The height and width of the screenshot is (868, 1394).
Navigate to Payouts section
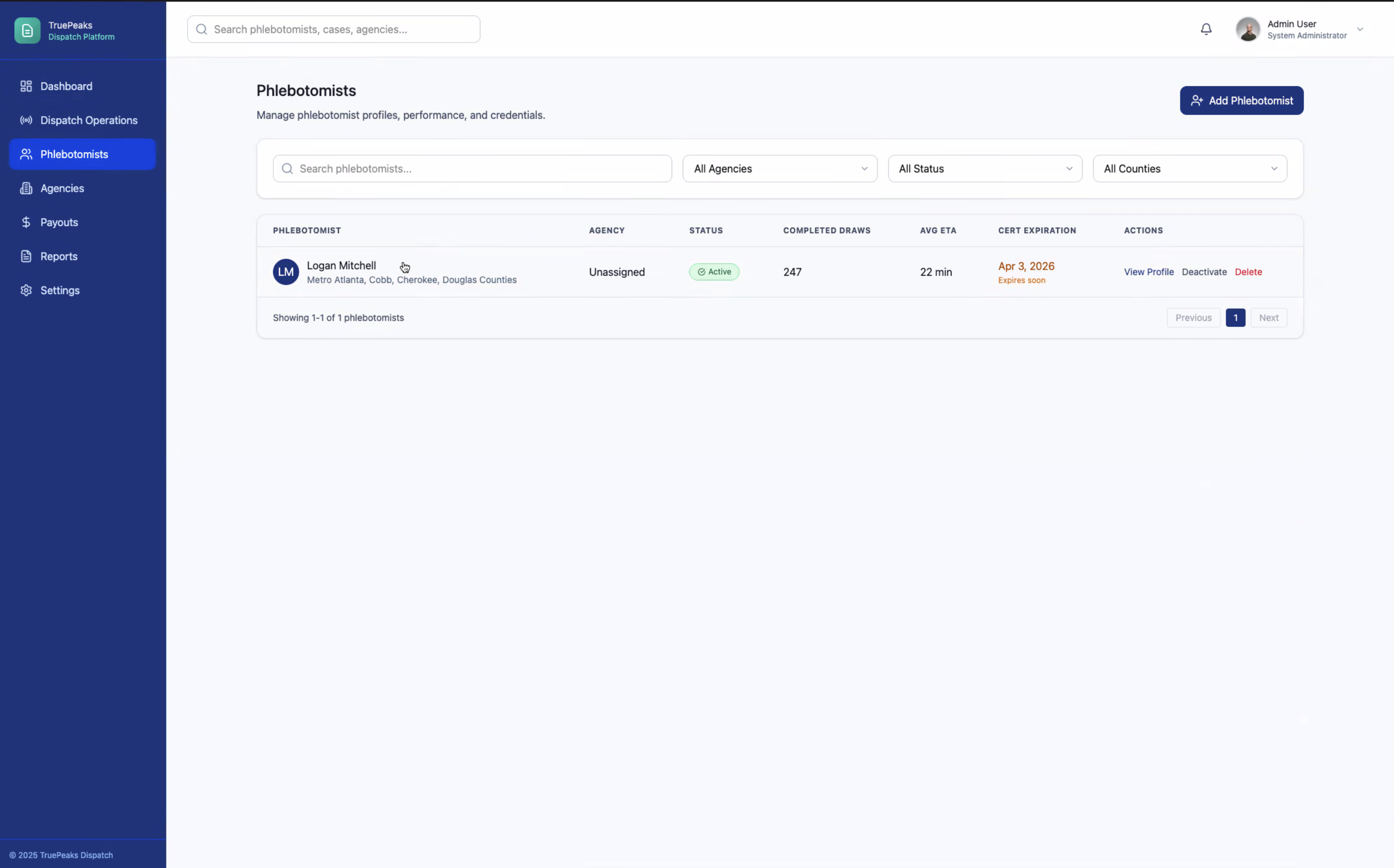click(x=58, y=222)
